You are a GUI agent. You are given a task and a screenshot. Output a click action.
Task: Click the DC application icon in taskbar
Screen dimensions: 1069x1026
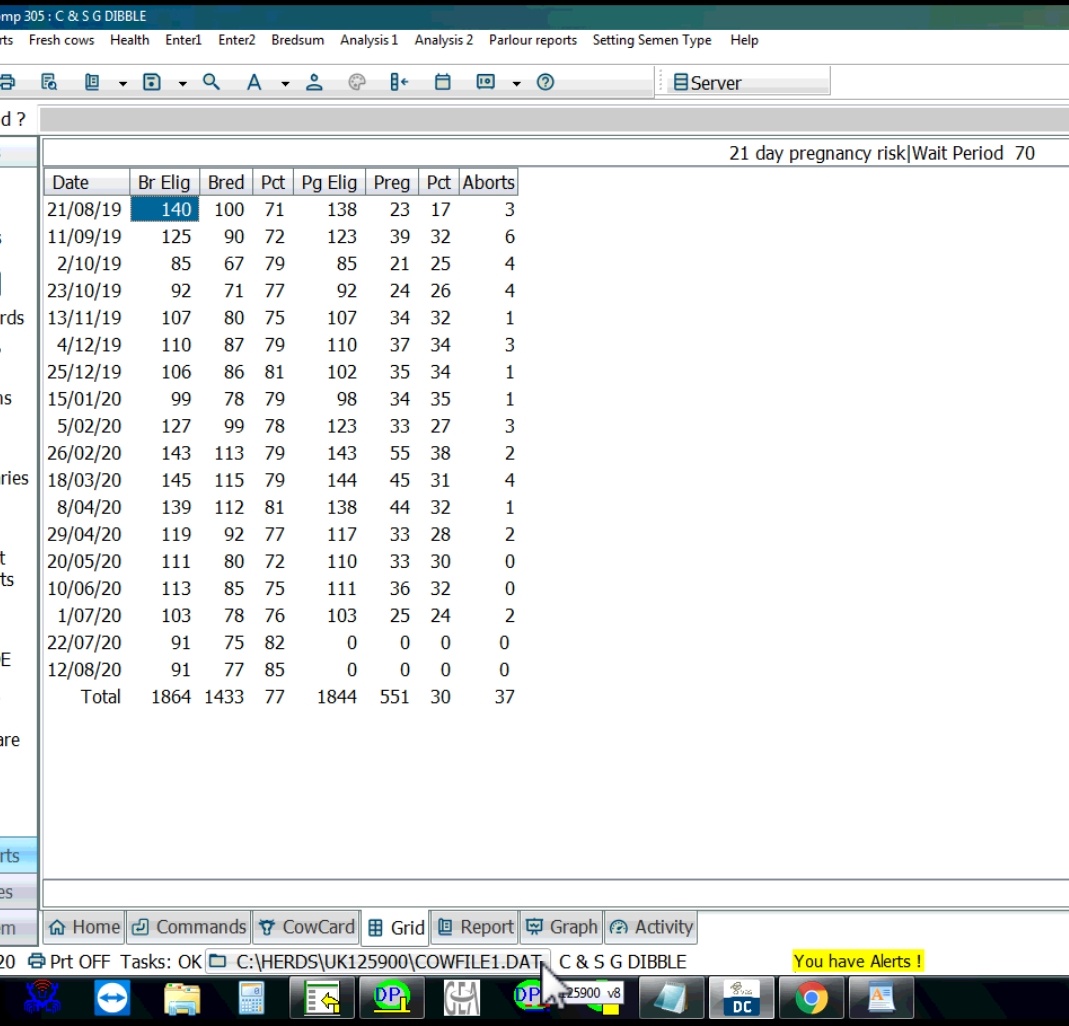[x=741, y=997]
